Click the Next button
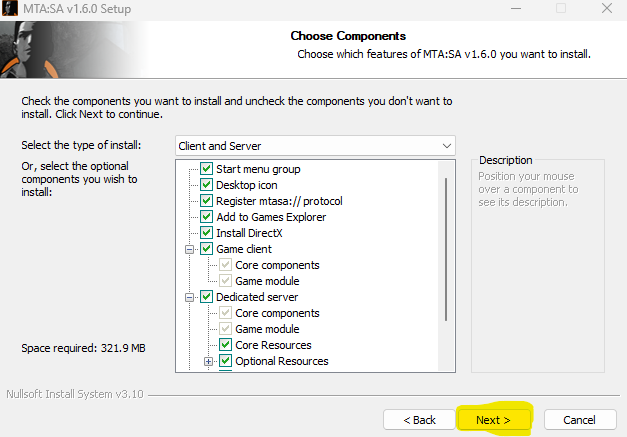Image resolution: width=627 pixels, height=437 pixels. (x=493, y=420)
